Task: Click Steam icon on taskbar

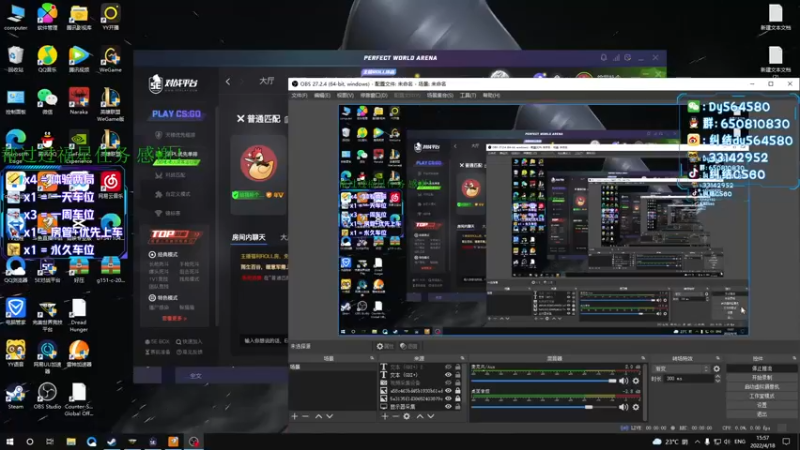Action: click(x=112, y=441)
